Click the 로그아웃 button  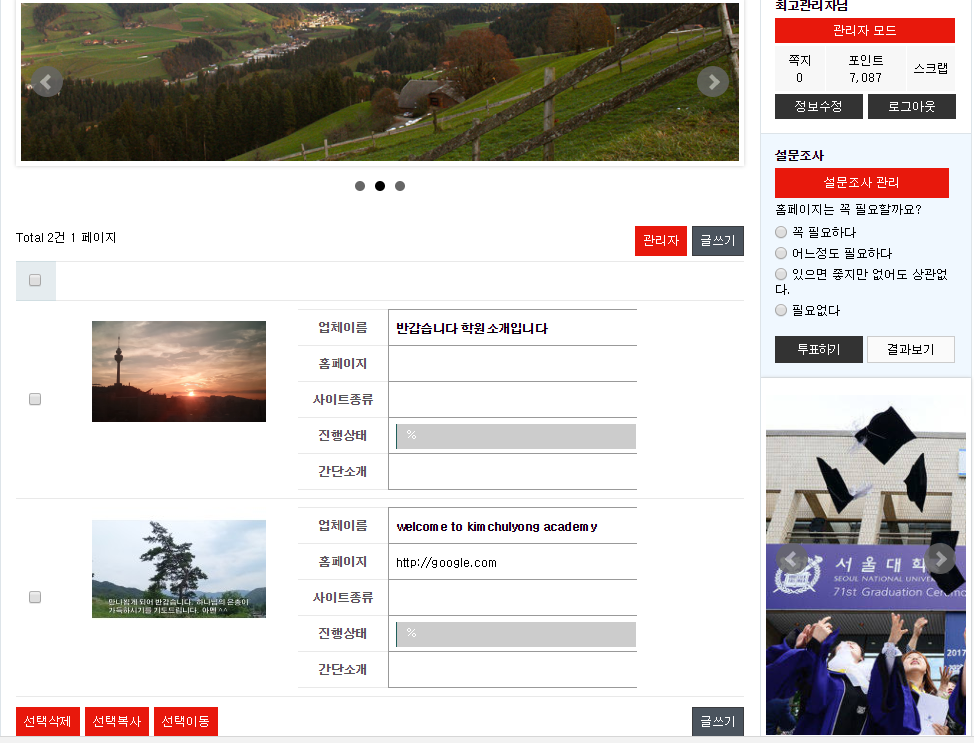(x=911, y=107)
